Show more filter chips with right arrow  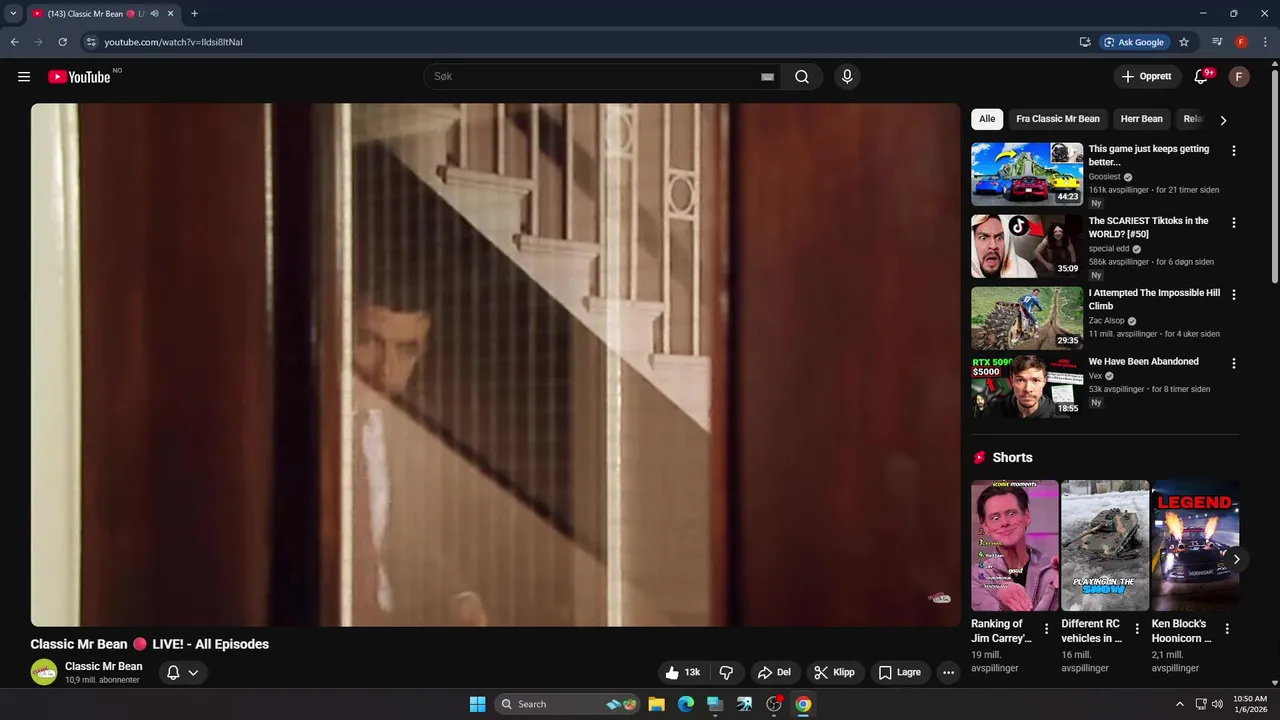click(x=1222, y=120)
